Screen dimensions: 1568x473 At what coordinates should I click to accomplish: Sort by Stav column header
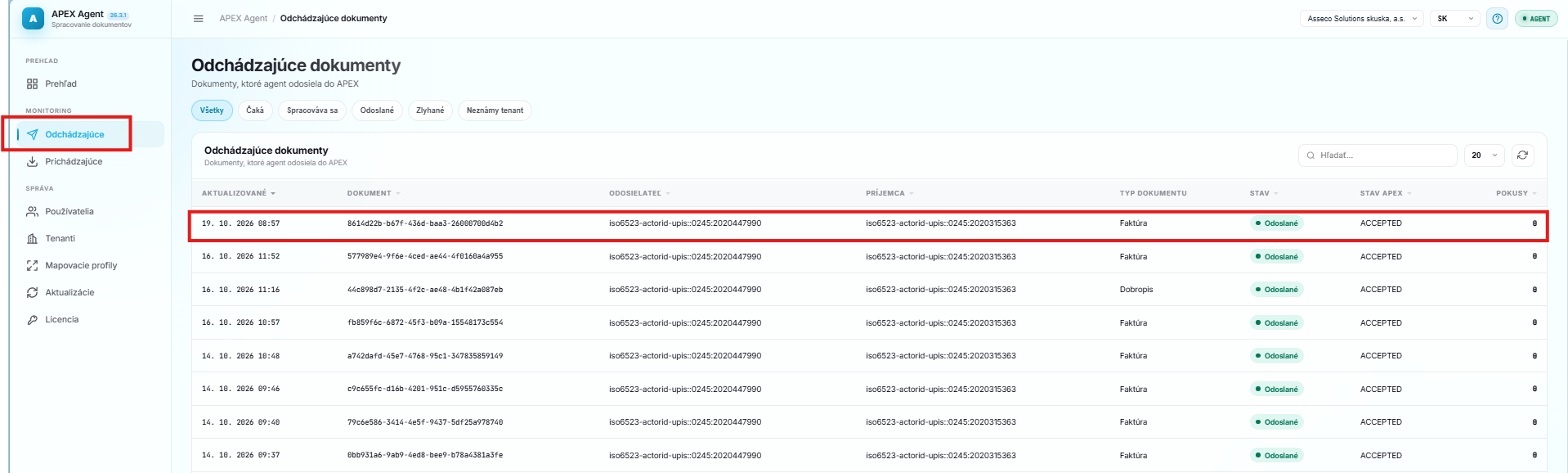pos(1264,194)
